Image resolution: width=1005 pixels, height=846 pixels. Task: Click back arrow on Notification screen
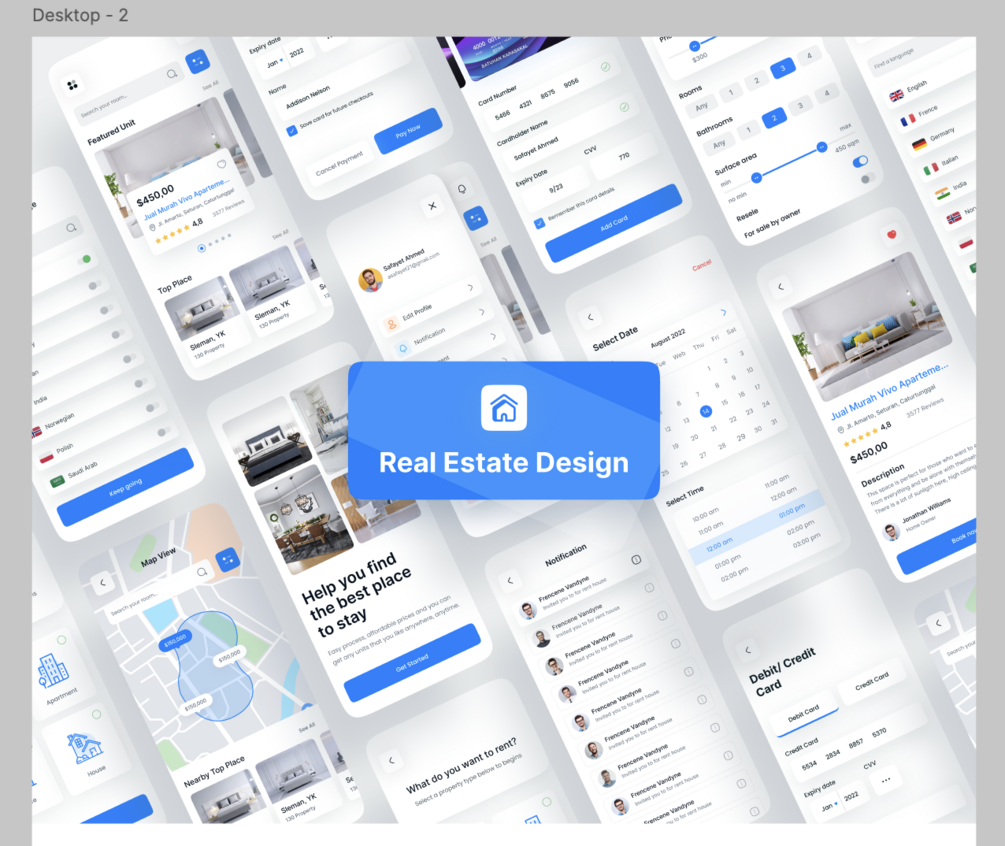[x=510, y=581]
